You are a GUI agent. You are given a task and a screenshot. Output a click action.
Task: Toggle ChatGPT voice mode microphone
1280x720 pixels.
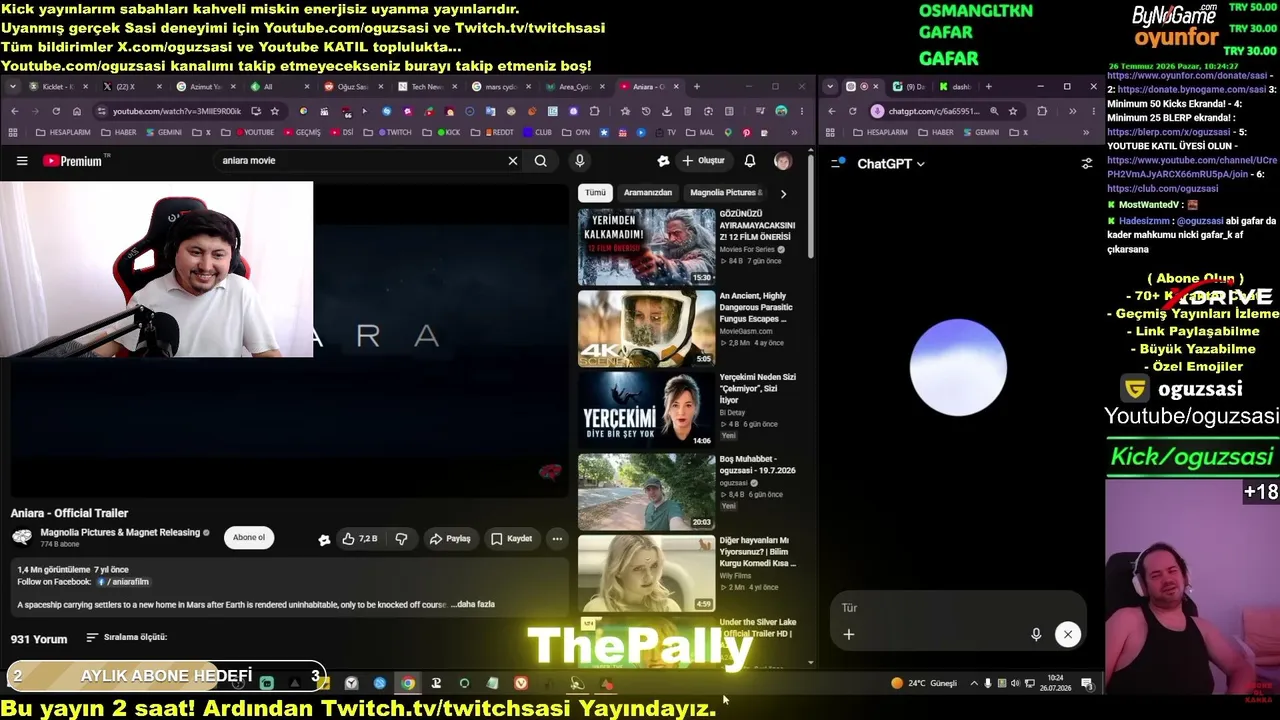click(x=1036, y=634)
